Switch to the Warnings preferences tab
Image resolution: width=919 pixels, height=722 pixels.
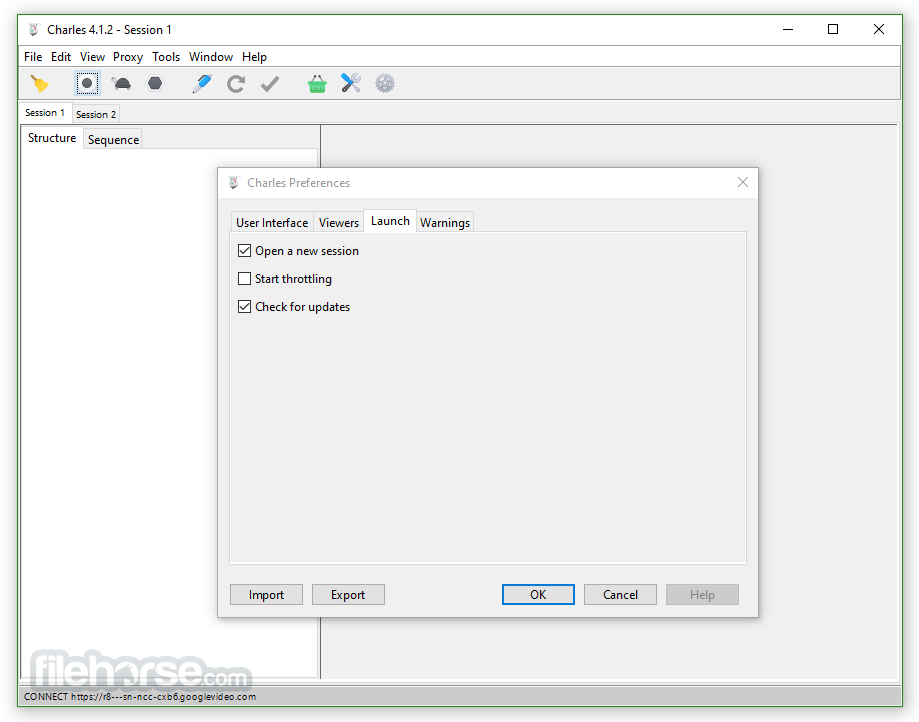[x=445, y=223]
